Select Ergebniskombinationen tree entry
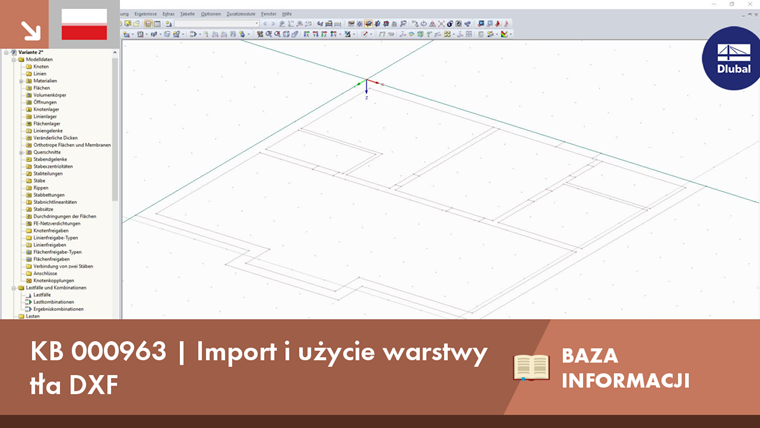760x428 pixels. coord(58,309)
